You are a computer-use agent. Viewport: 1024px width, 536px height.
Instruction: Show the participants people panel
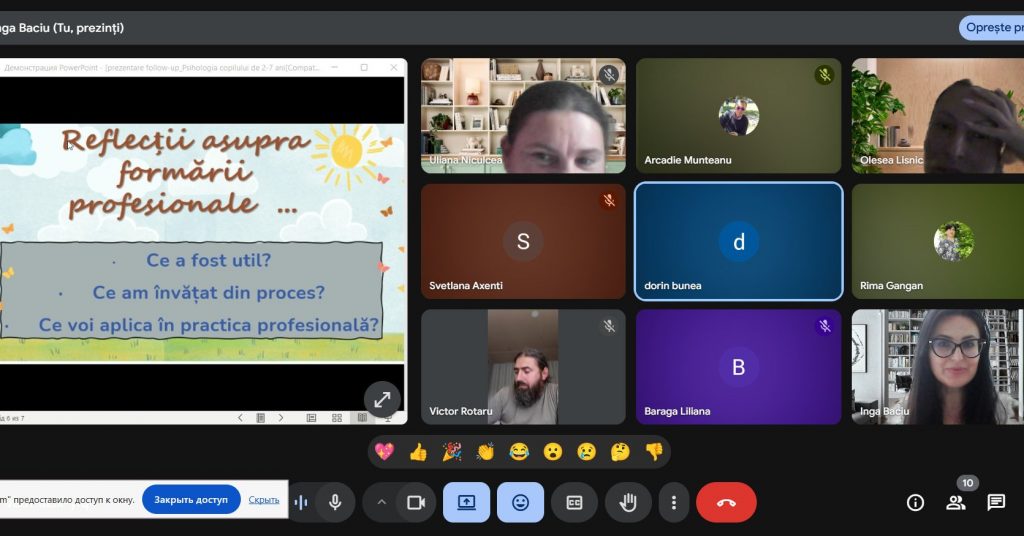(956, 502)
